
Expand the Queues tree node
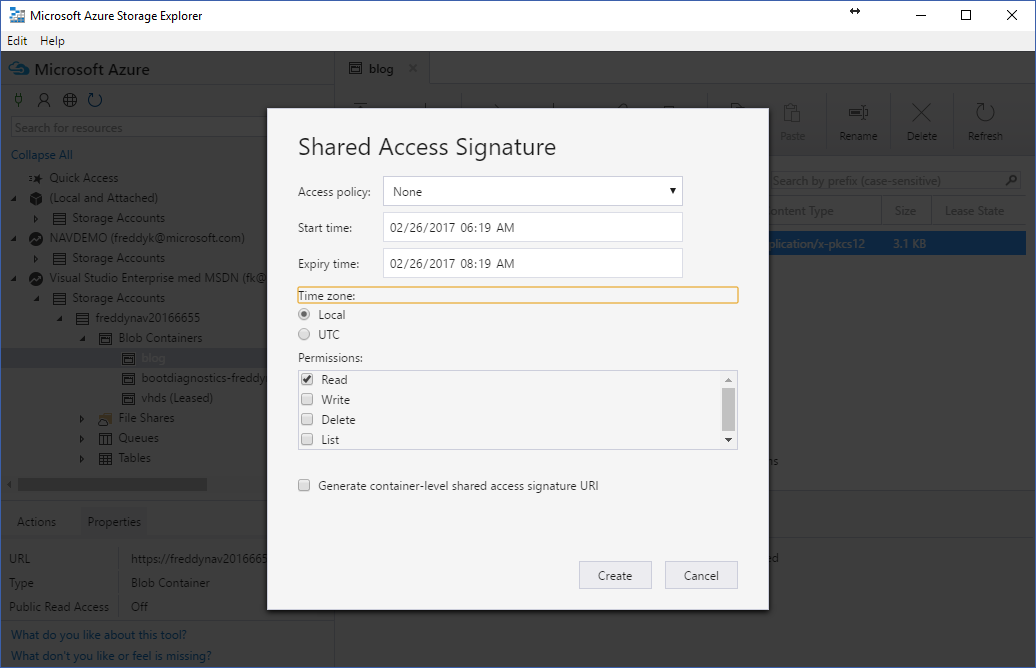tap(82, 438)
